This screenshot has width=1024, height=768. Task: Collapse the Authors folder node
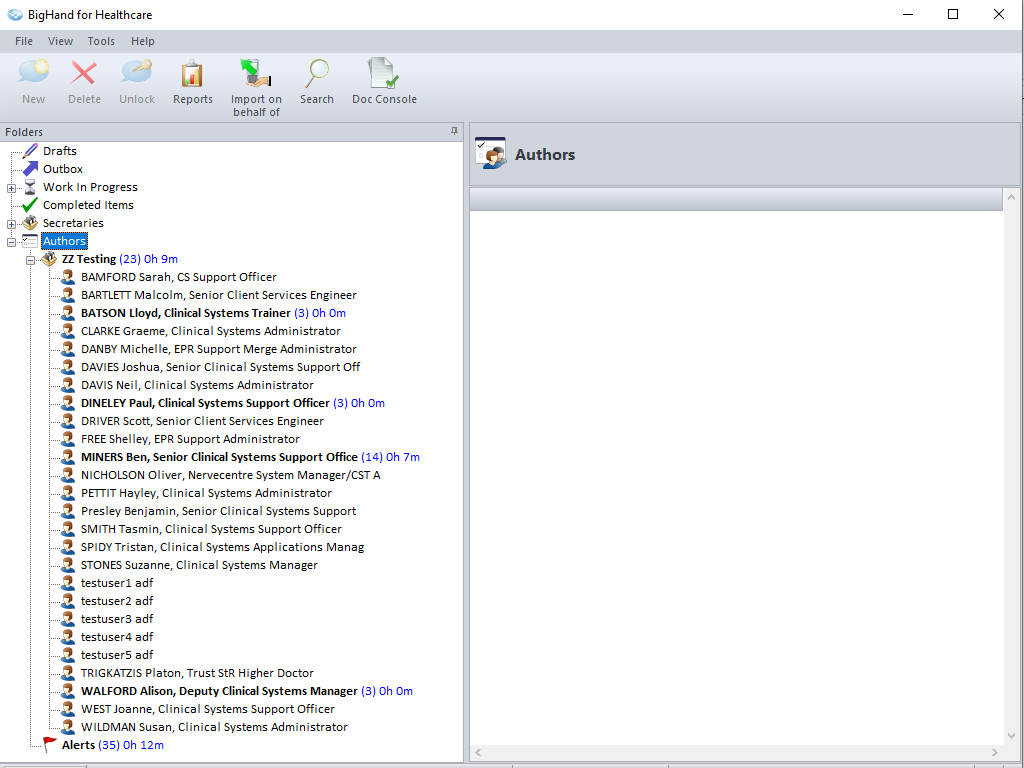coord(11,242)
